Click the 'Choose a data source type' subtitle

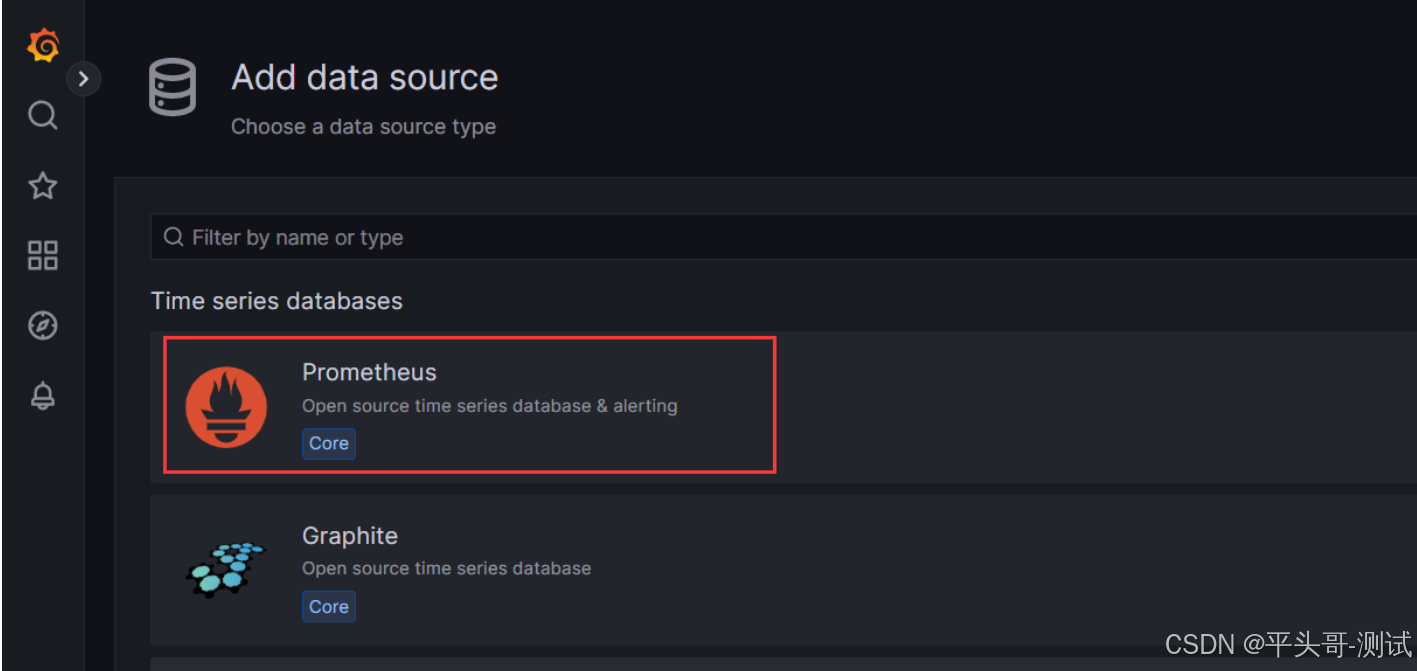point(363,127)
